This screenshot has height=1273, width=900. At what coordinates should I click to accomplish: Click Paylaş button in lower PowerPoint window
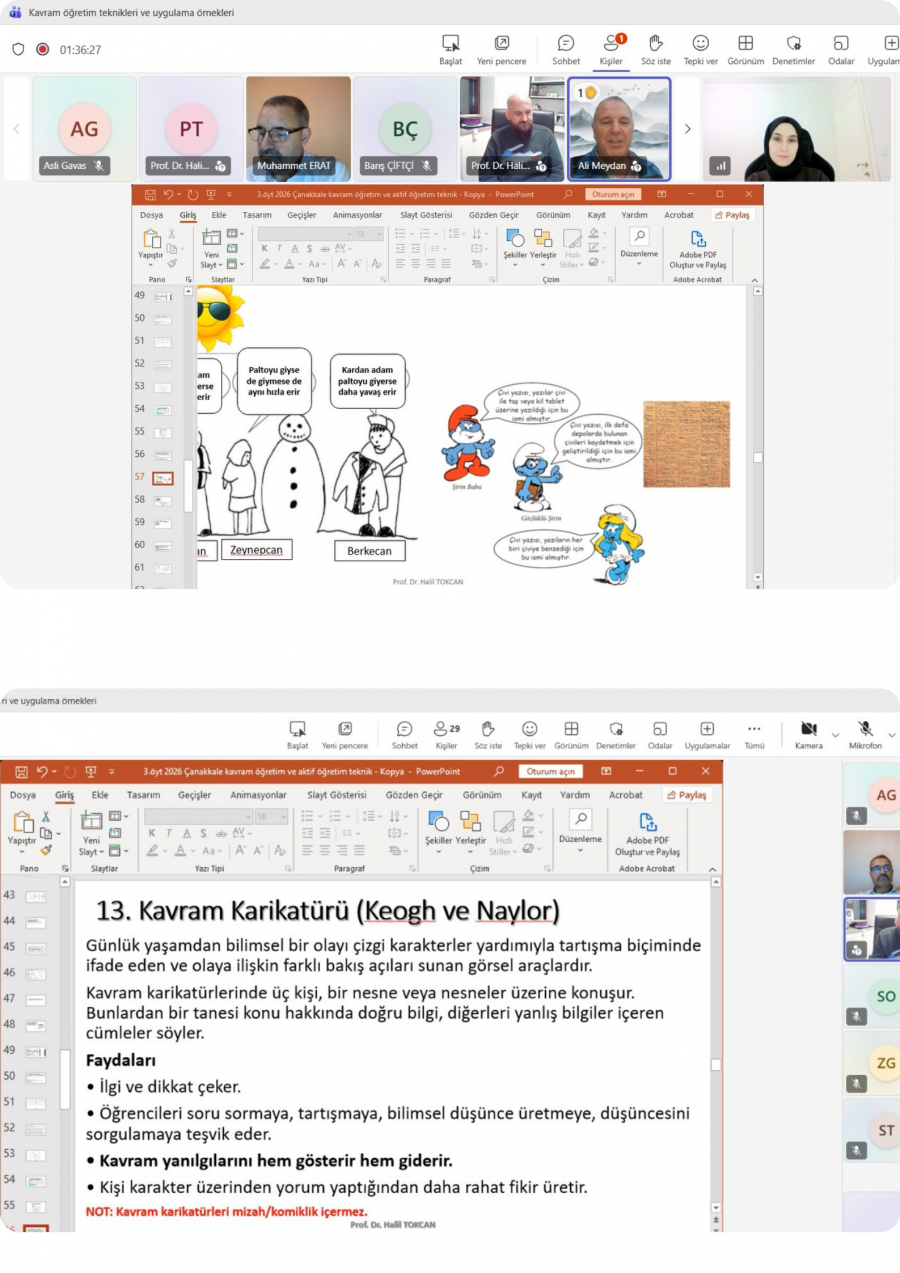[686, 795]
